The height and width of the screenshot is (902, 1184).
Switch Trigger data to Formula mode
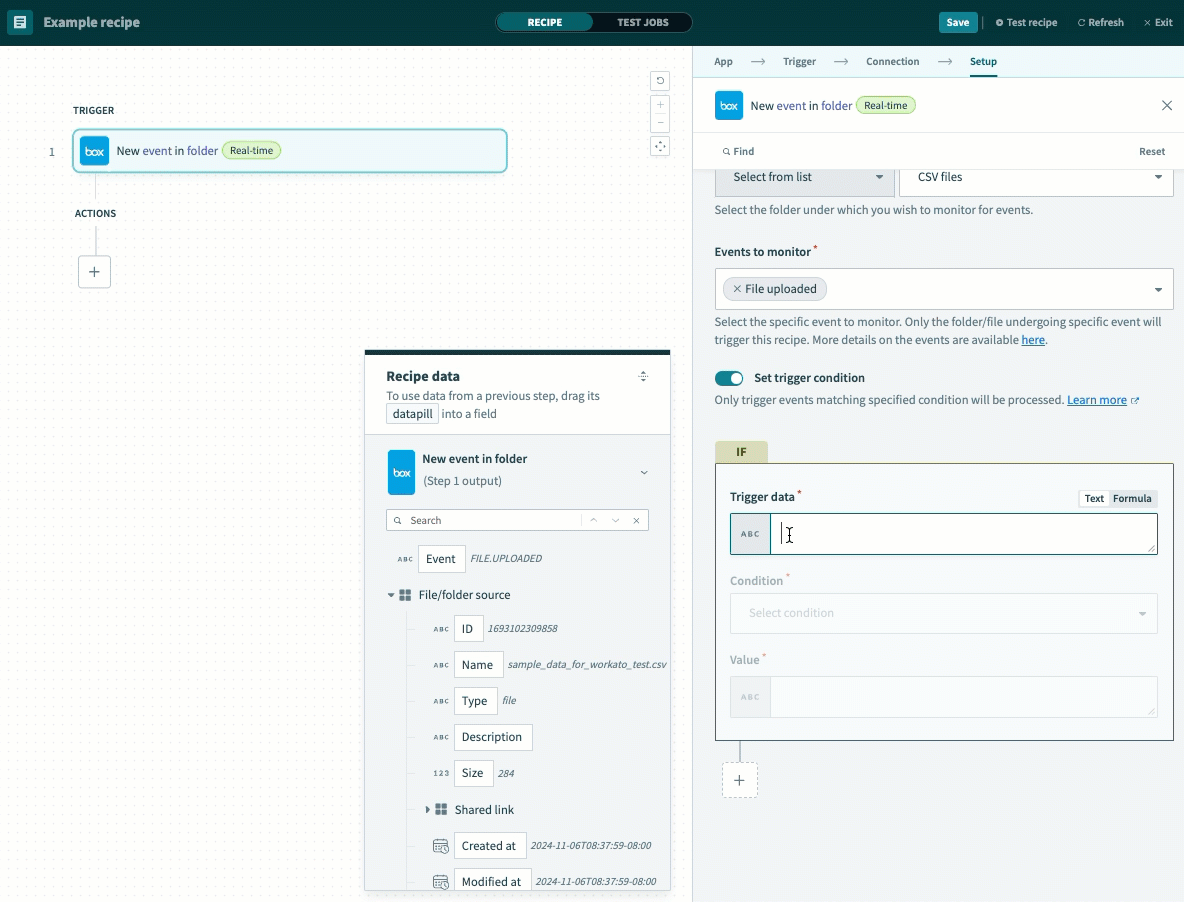(x=1132, y=498)
